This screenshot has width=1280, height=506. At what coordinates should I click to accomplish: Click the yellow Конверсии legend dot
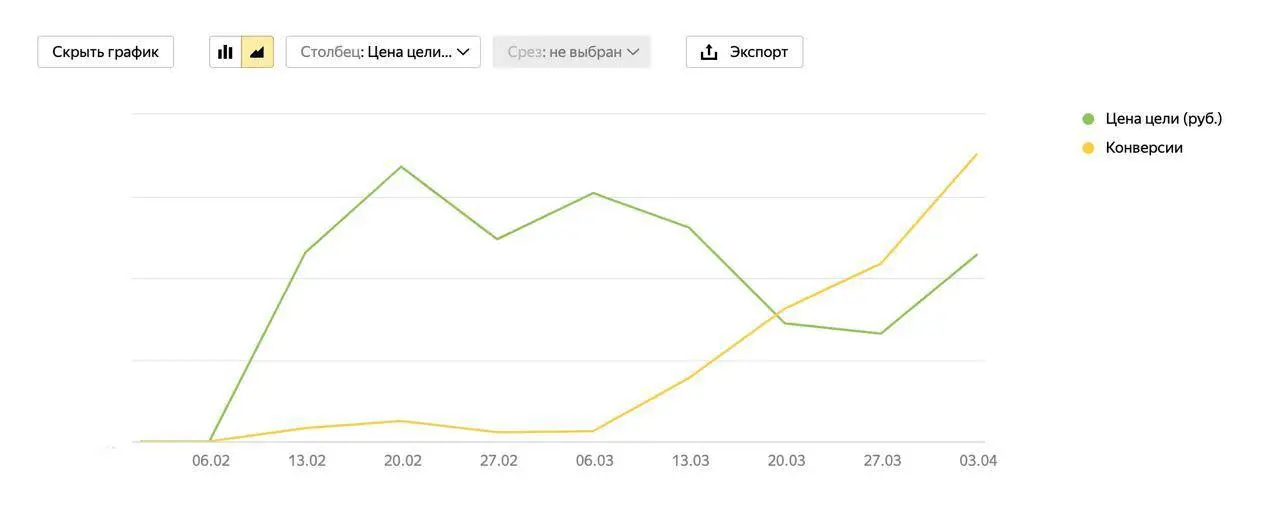click(1089, 148)
